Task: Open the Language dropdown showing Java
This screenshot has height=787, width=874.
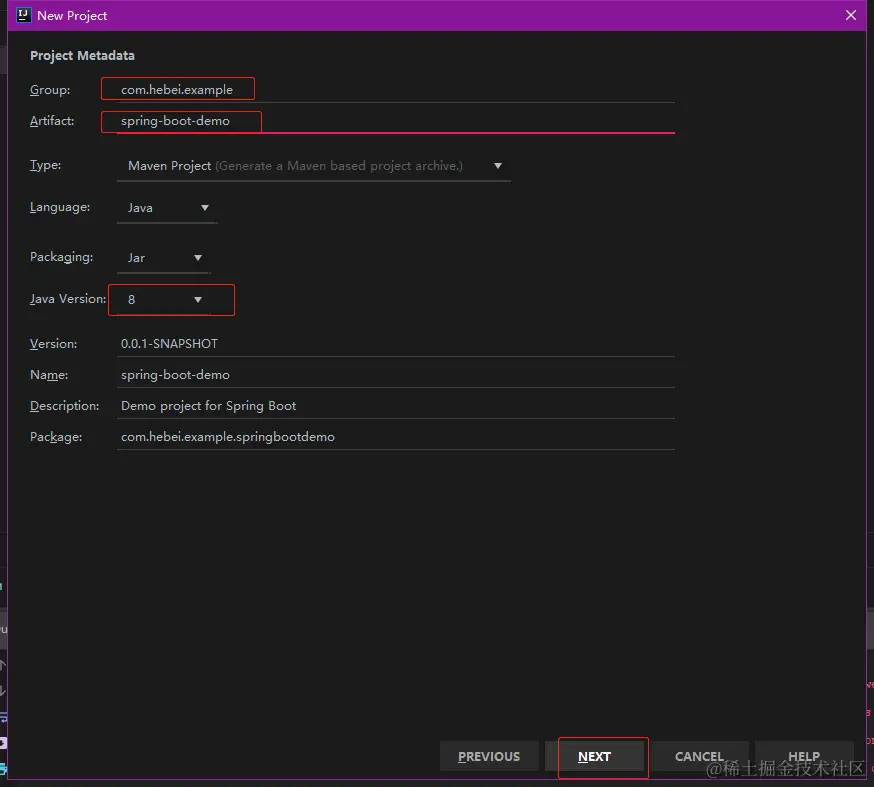Action: (x=167, y=208)
